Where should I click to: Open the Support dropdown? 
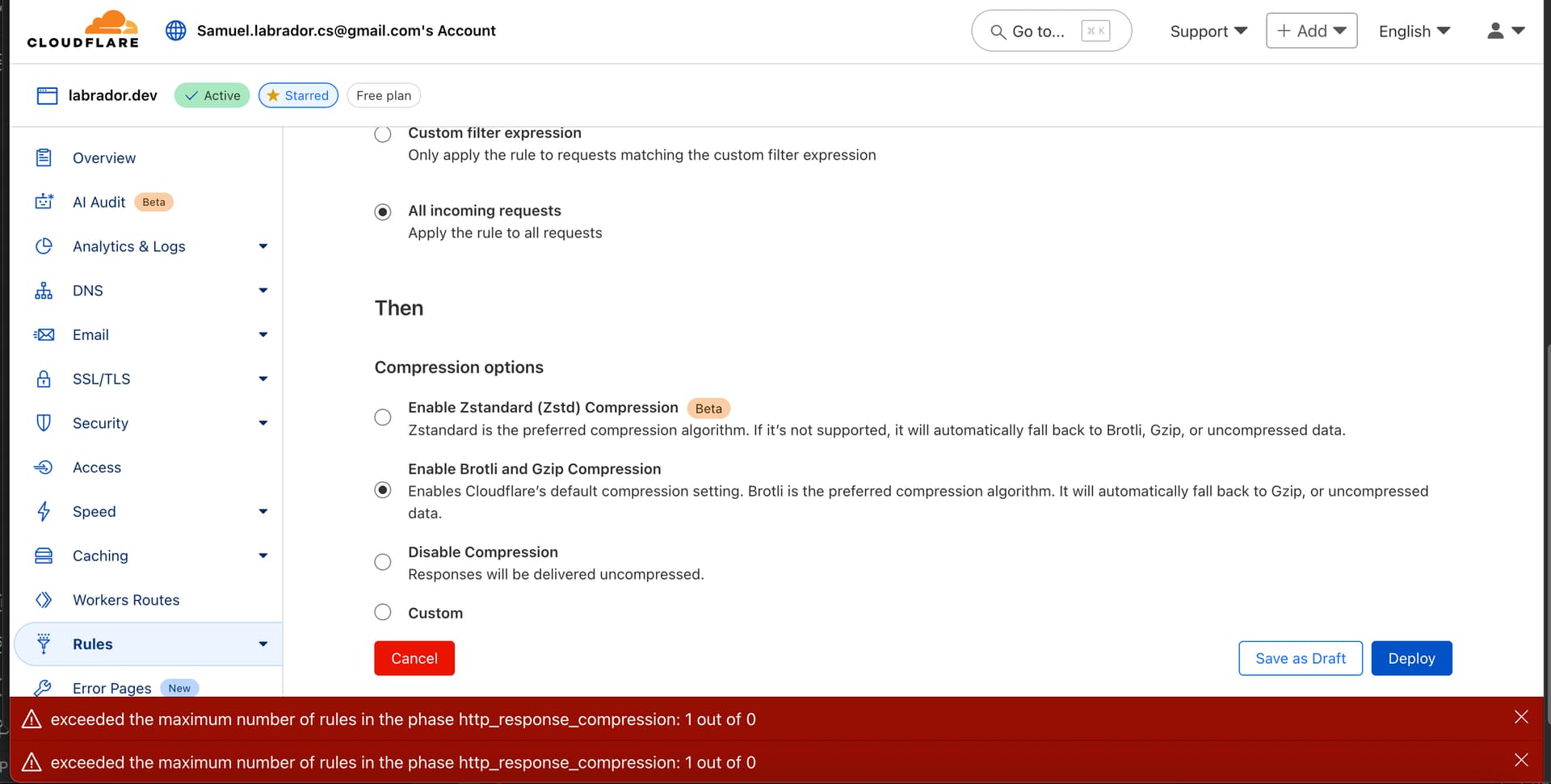pos(1208,31)
